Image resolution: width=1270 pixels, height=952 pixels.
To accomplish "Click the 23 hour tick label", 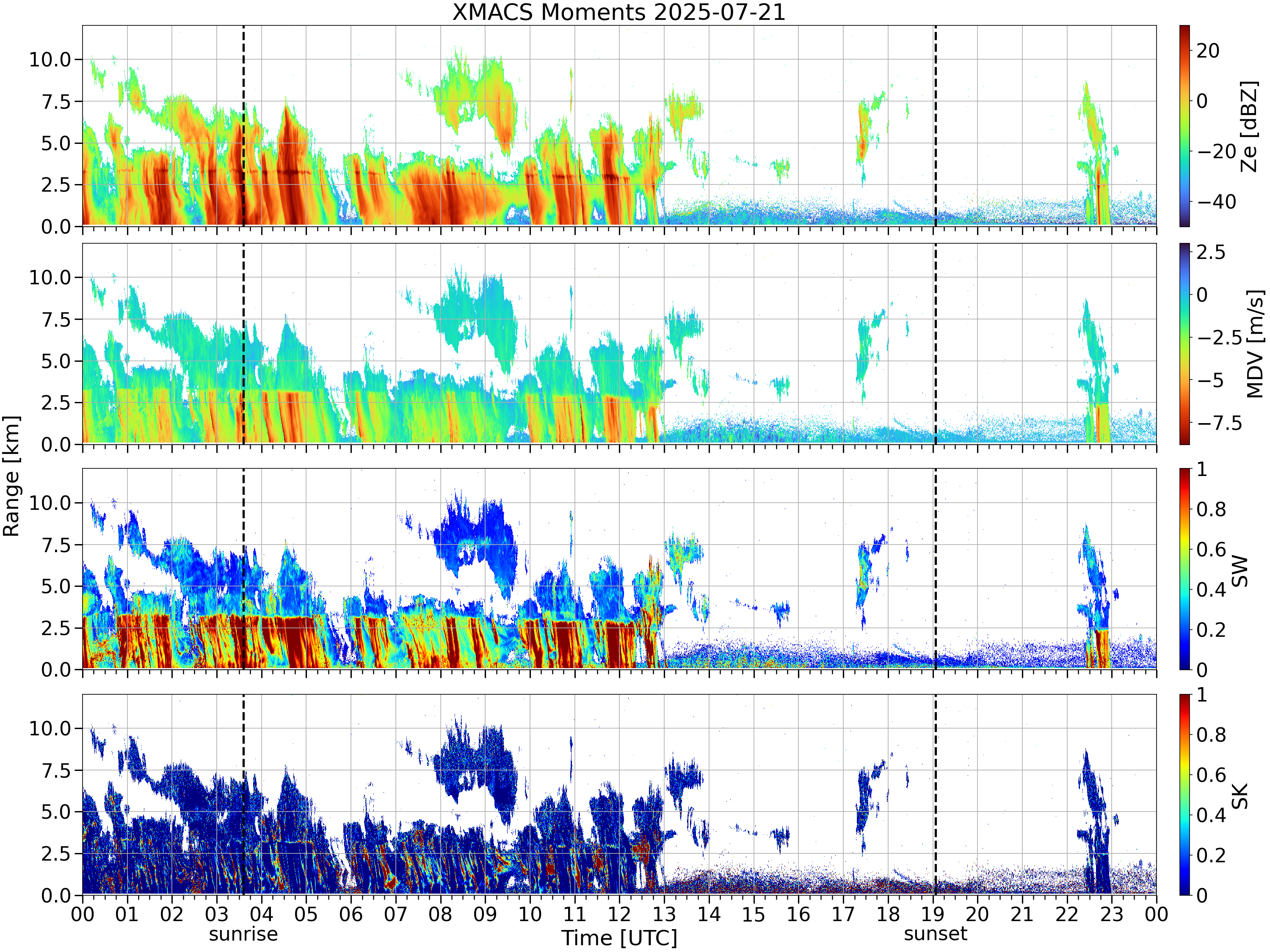I will 1112,914.
